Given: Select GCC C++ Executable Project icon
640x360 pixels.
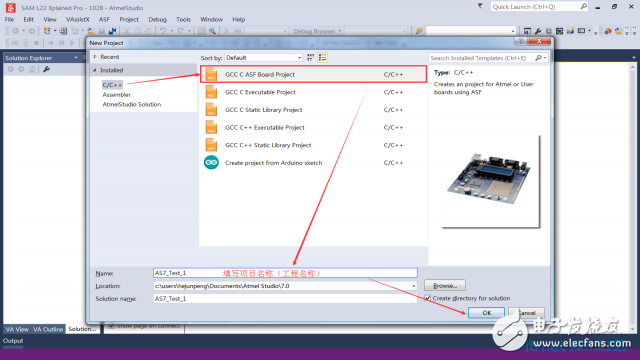Looking at the screenshot, I should [211, 127].
